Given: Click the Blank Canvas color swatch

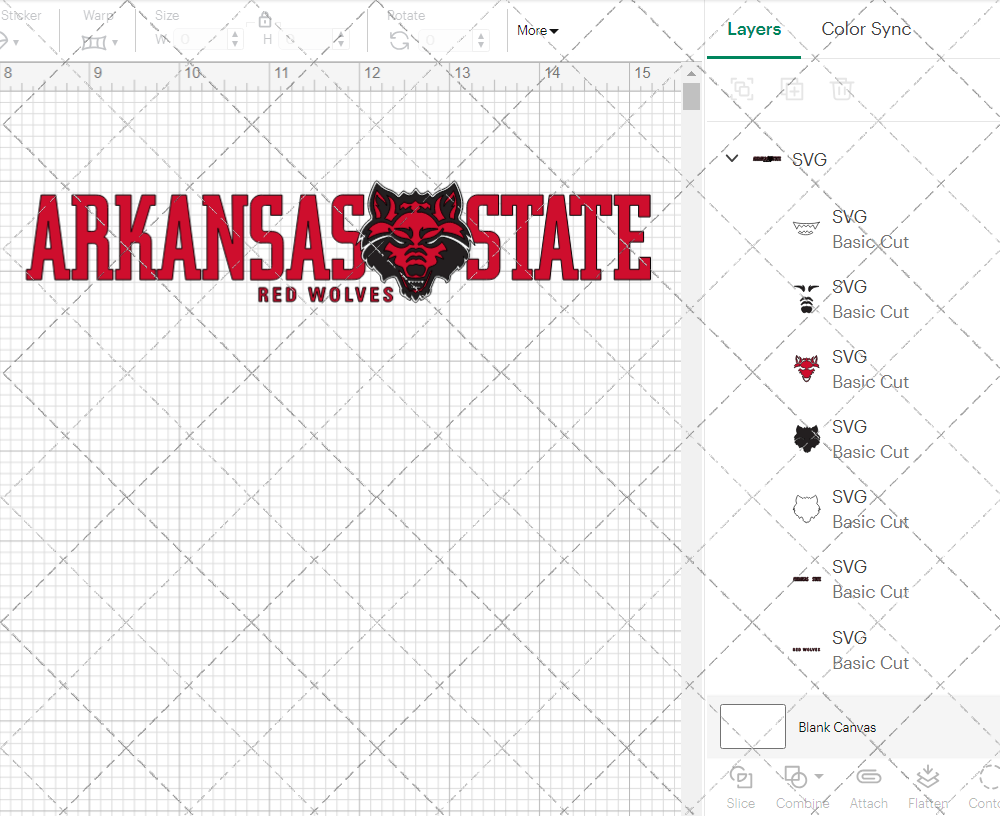Looking at the screenshot, I should pos(753,726).
